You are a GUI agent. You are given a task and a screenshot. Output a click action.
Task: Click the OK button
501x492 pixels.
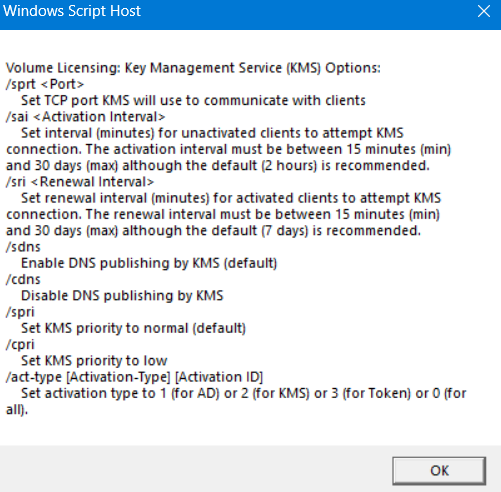439,470
